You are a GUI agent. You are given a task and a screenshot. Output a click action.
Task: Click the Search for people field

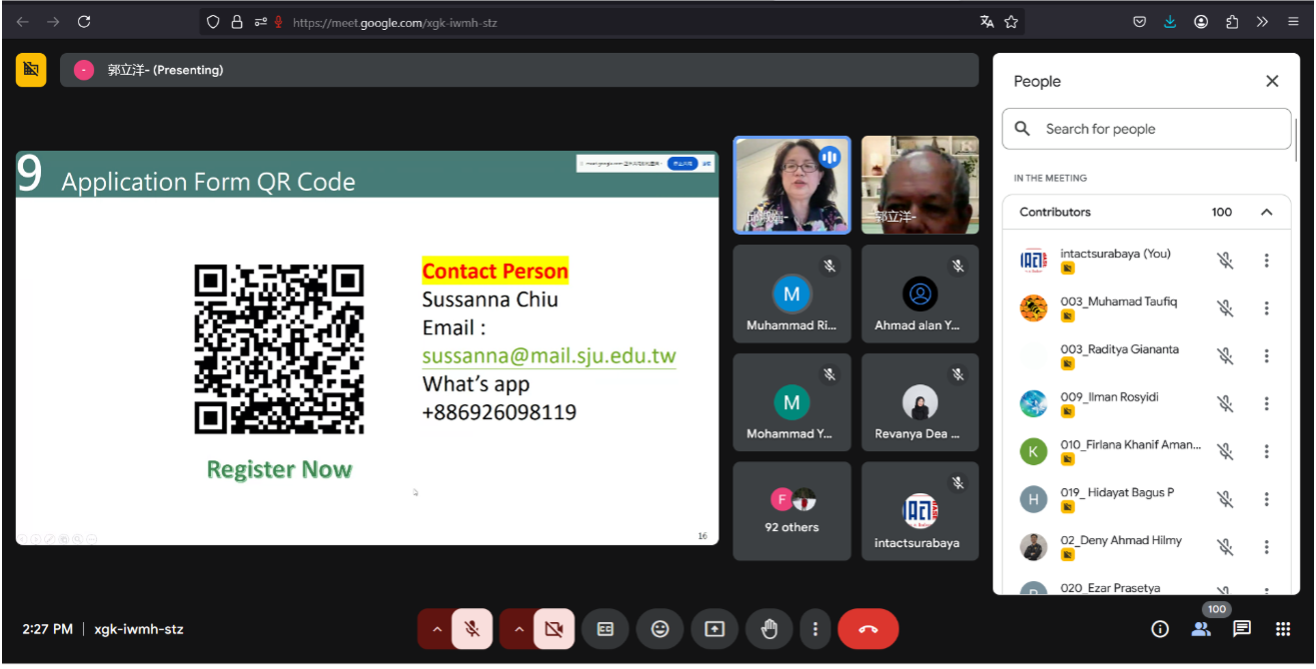tap(1160, 129)
